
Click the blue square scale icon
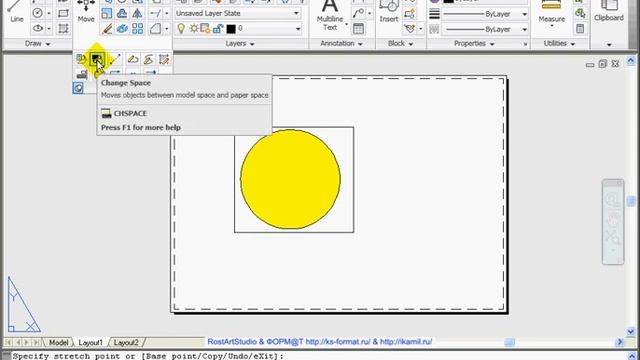point(107,13)
